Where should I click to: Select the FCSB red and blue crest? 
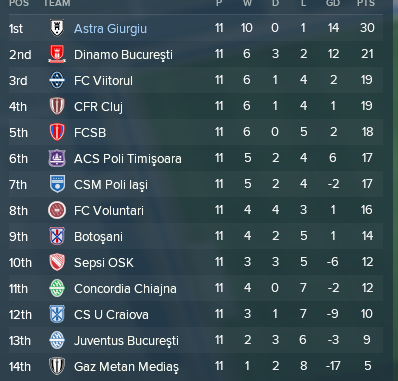[x=57, y=132]
